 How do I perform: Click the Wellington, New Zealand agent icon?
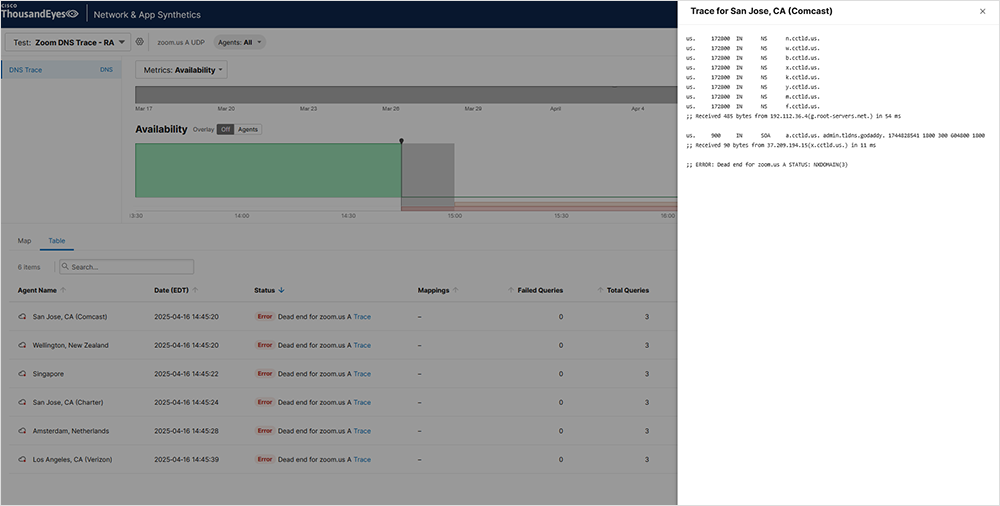pos(23,345)
